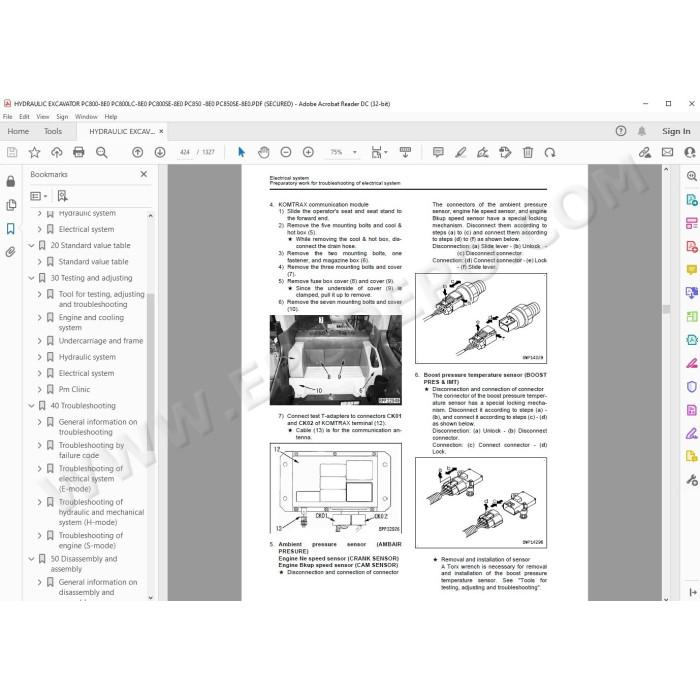Screen dimensions: 700x700
Task: Expand the Pm Clinic bookmark
Action: pos(39,390)
